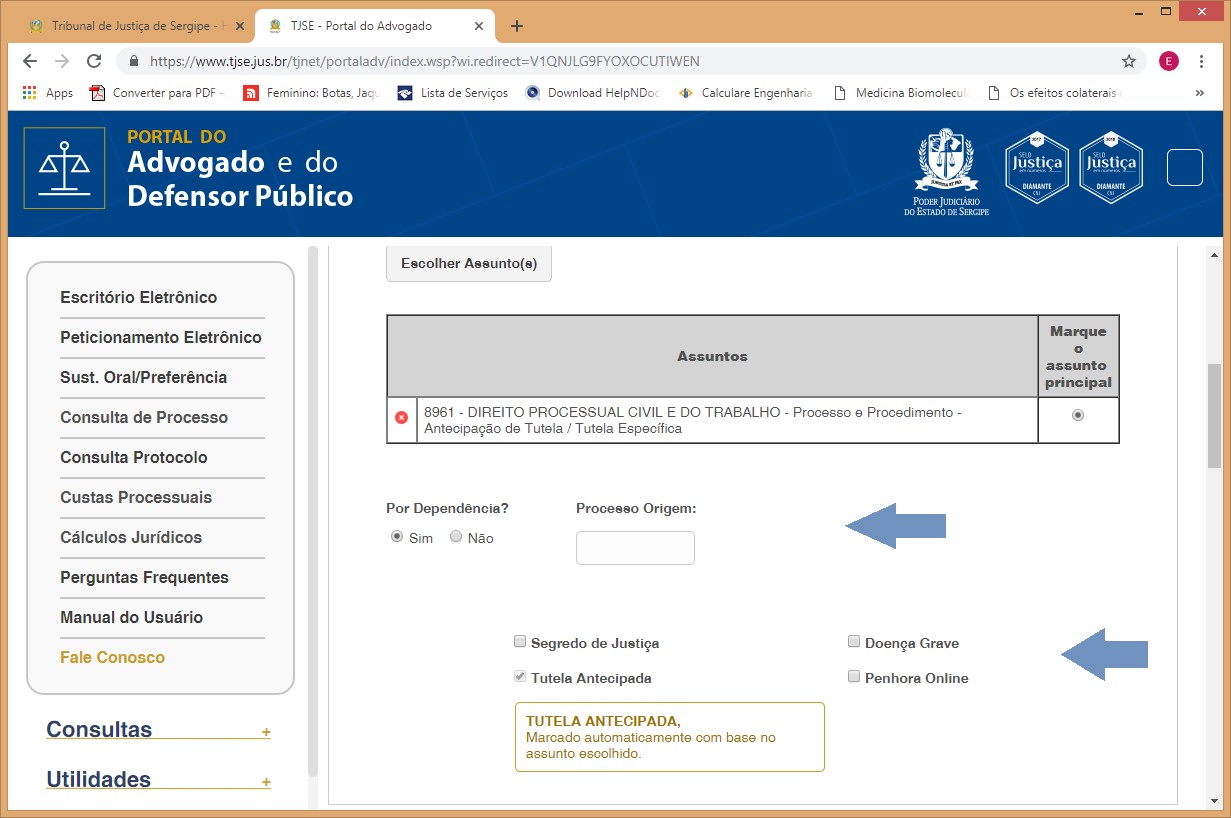The height and width of the screenshot is (818, 1231).
Task: Expand the Consultas section
Action: 266,732
